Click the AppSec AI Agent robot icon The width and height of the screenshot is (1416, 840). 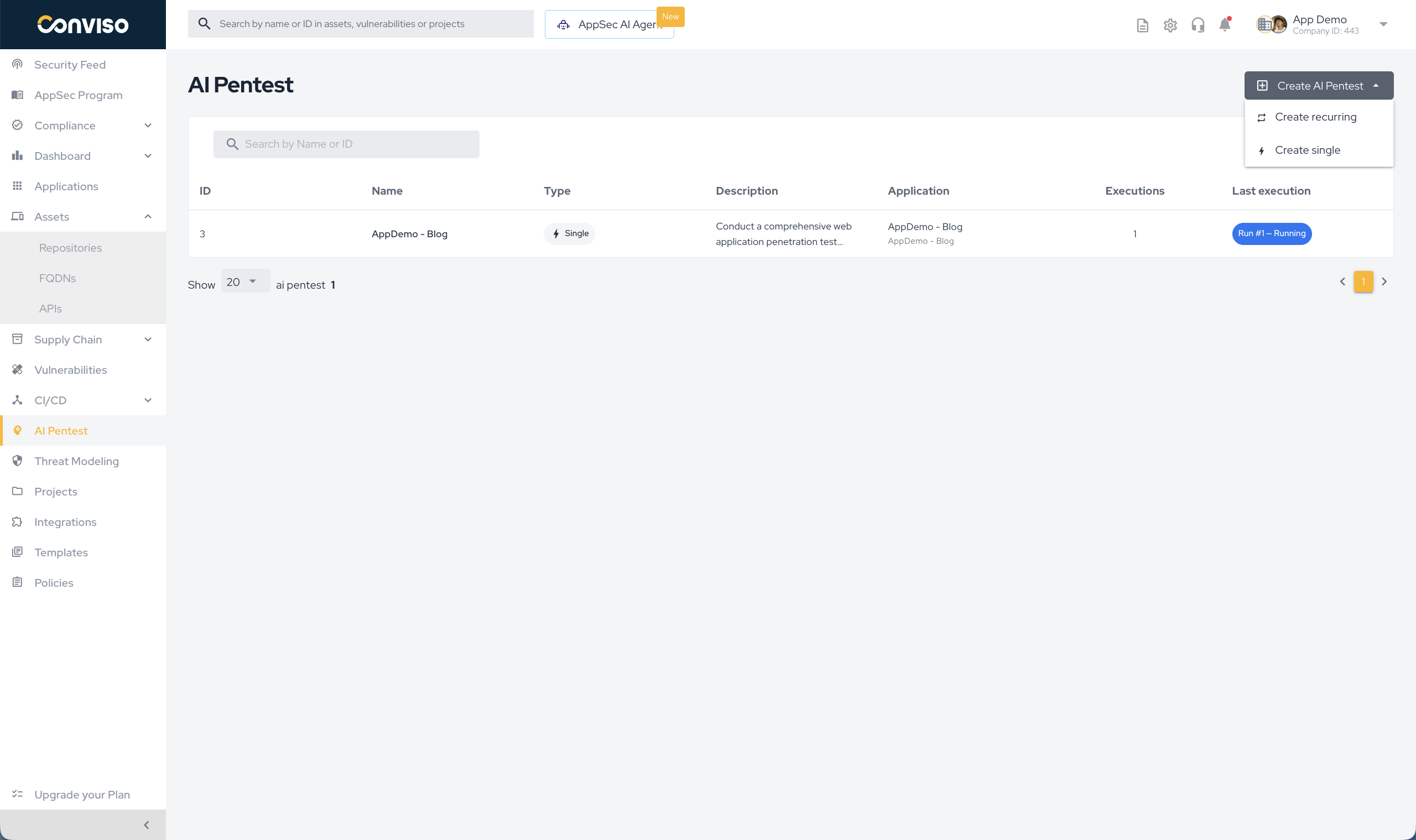point(563,25)
